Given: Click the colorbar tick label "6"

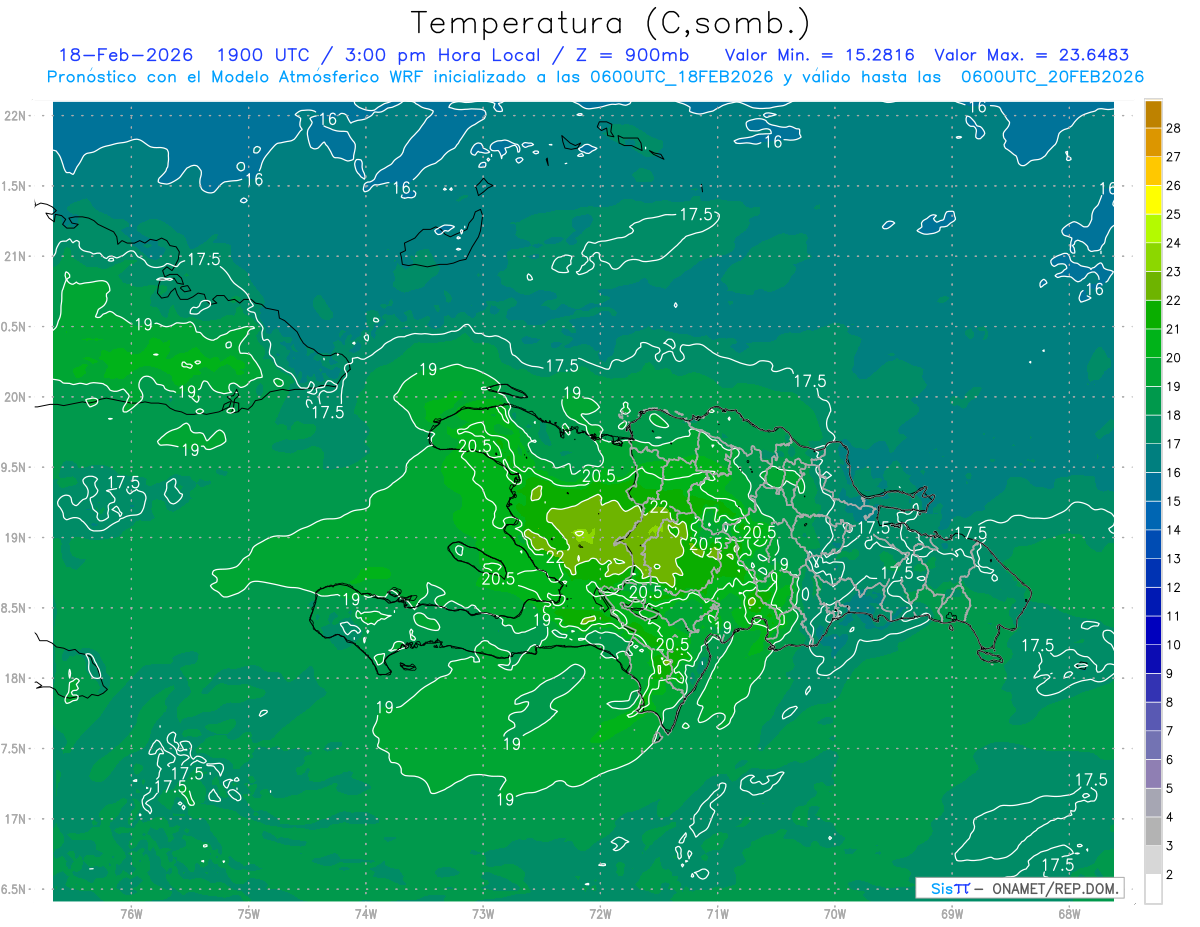Looking at the screenshot, I should point(1170,760).
